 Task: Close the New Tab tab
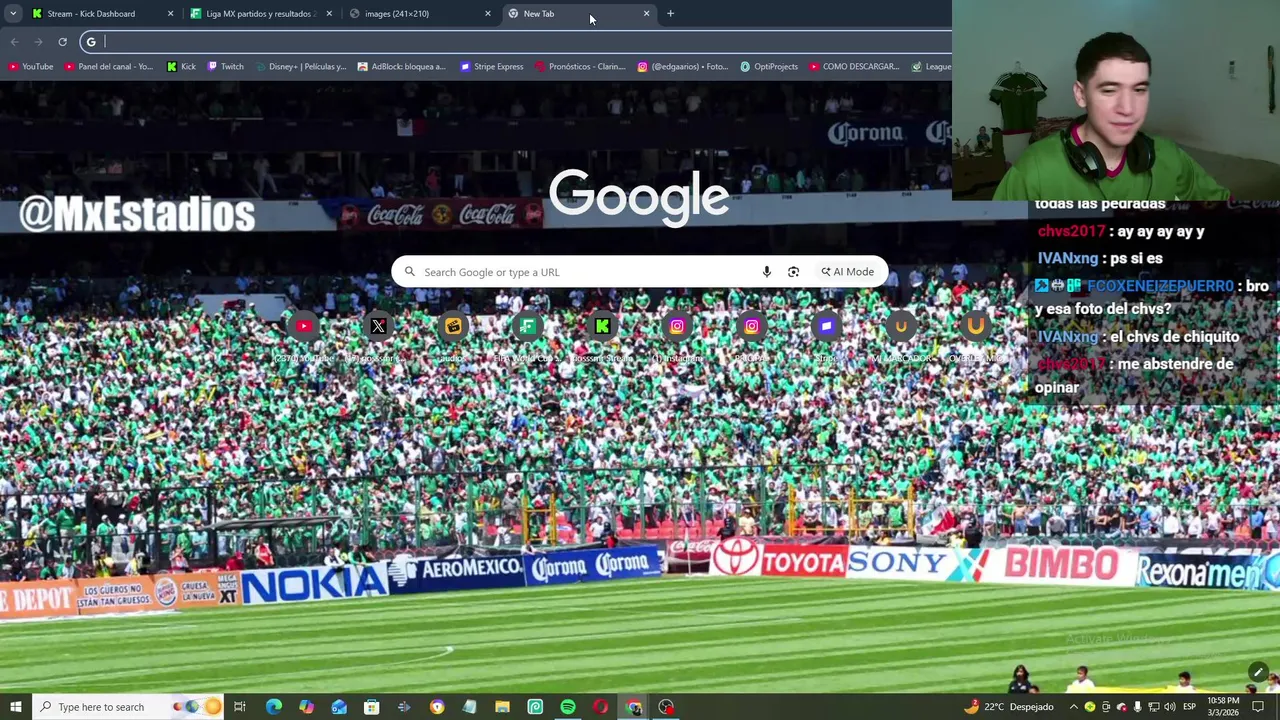pyautogui.click(x=646, y=14)
